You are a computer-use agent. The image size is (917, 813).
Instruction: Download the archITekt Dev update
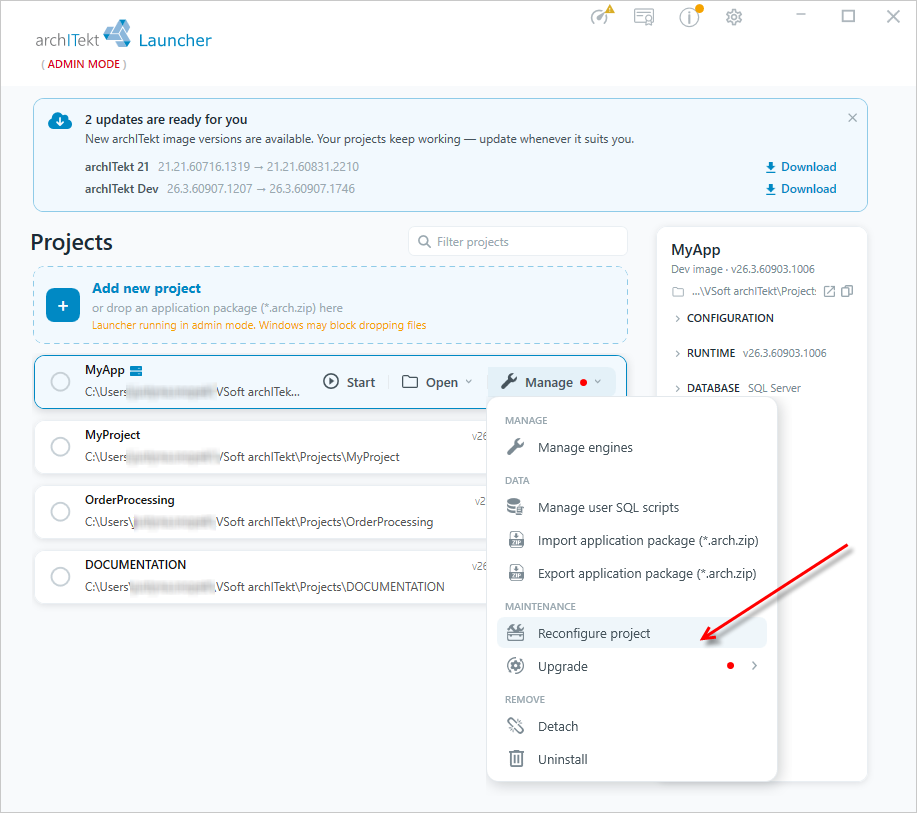[801, 189]
